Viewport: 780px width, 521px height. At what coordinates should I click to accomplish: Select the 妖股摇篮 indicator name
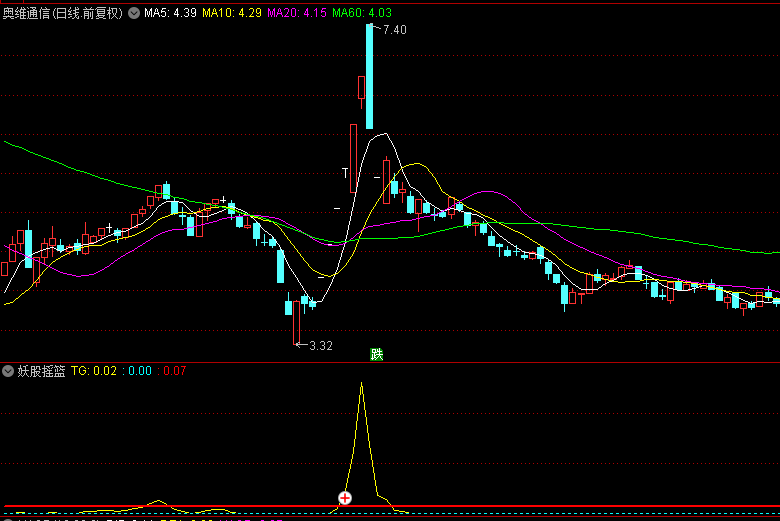pyautogui.click(x=42, y=371)
